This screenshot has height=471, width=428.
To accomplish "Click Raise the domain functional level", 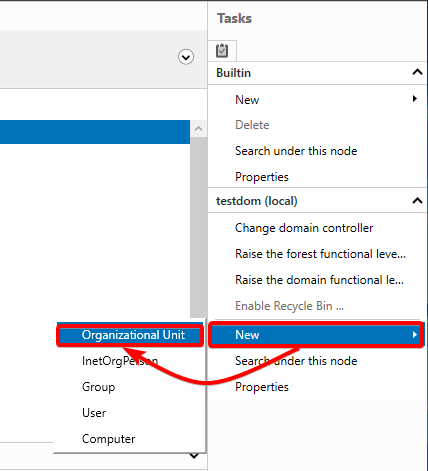I will point(319,280).
